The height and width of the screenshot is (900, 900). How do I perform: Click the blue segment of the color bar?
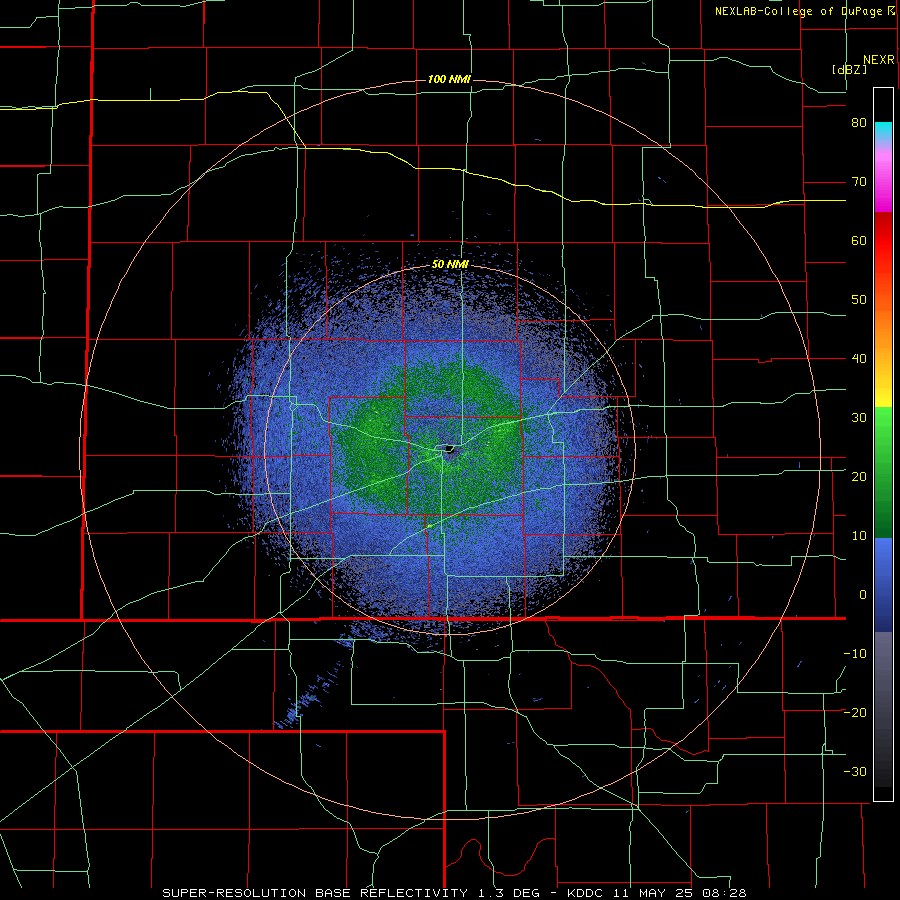click(883, 585)
